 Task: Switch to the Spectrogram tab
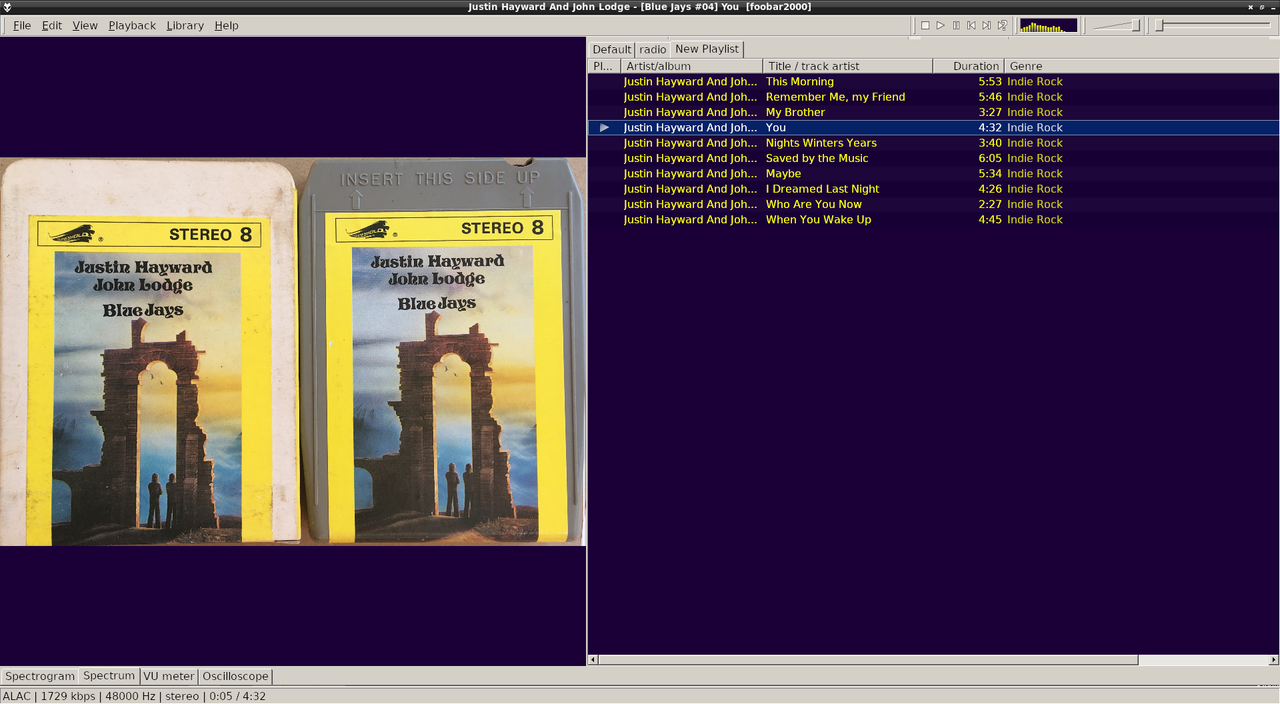40,676
